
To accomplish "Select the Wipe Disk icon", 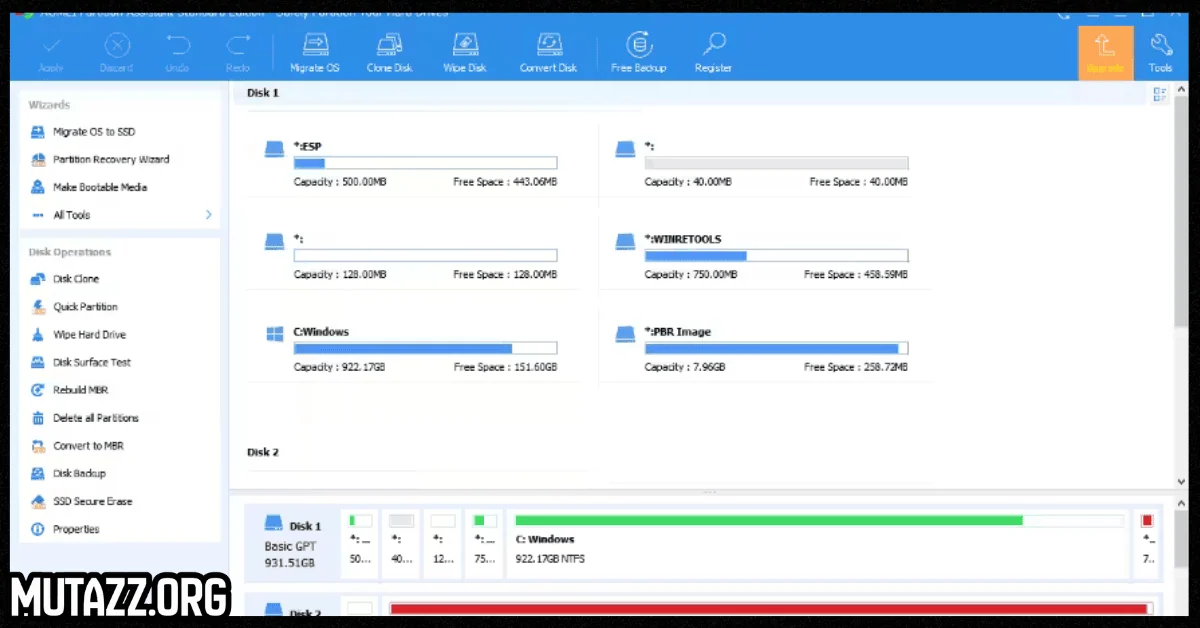I will 464,50.
